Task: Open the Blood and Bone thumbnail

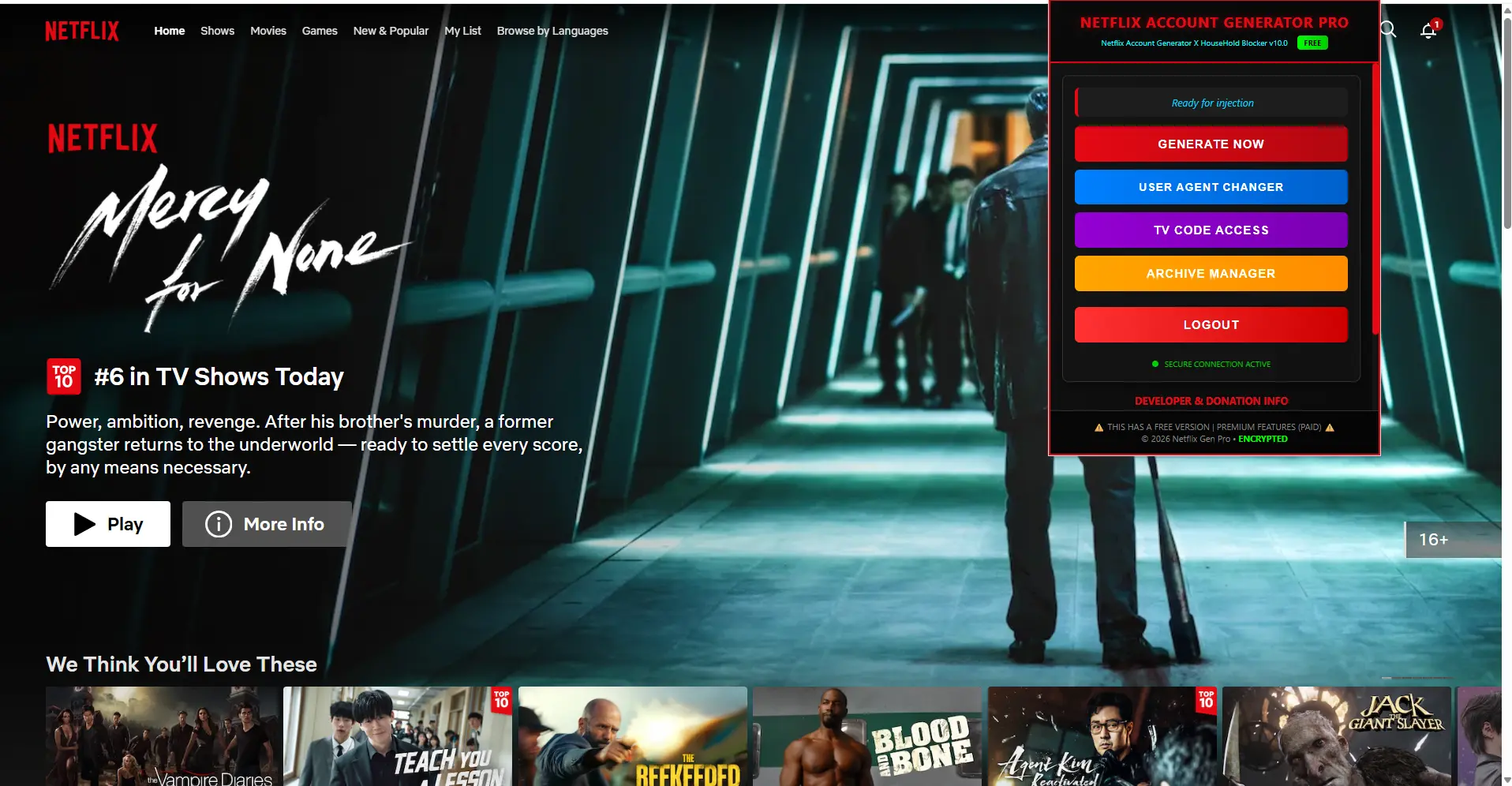Action: click(867, 736)
